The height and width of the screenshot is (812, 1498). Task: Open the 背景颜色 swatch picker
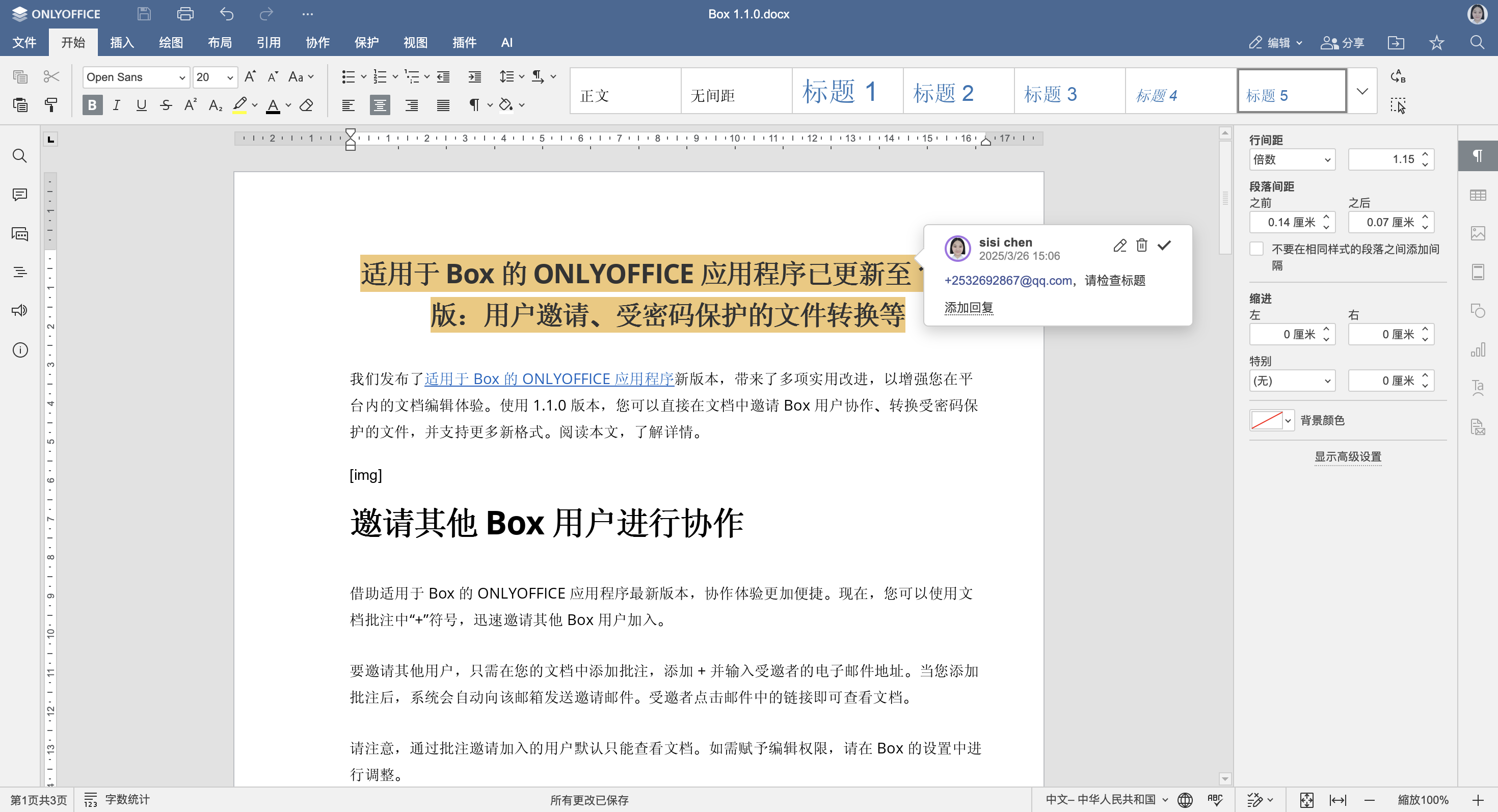coord(1272,420)
